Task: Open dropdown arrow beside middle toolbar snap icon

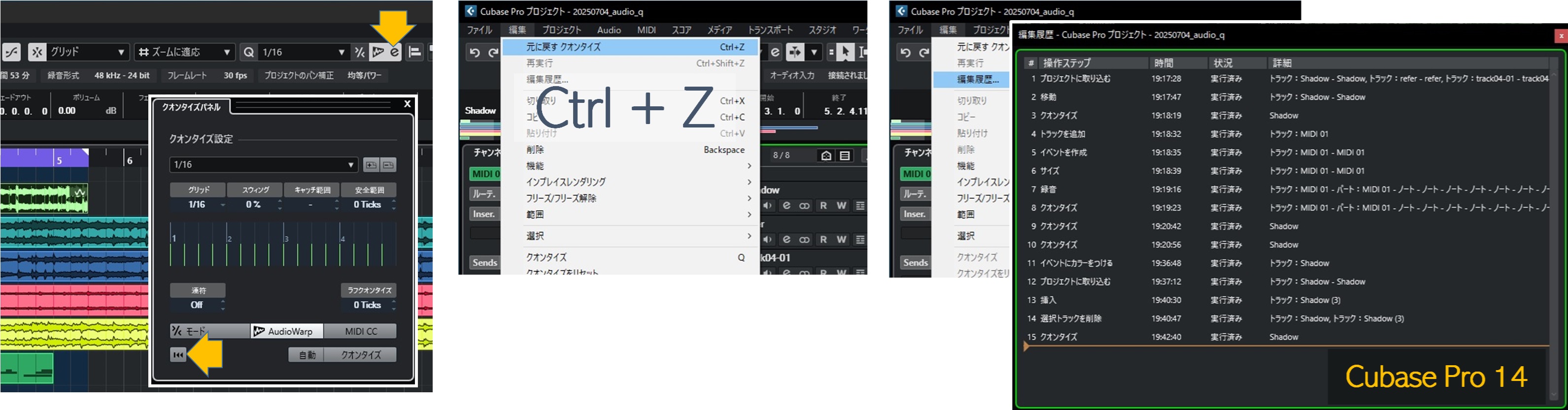Action: [814, 52]
